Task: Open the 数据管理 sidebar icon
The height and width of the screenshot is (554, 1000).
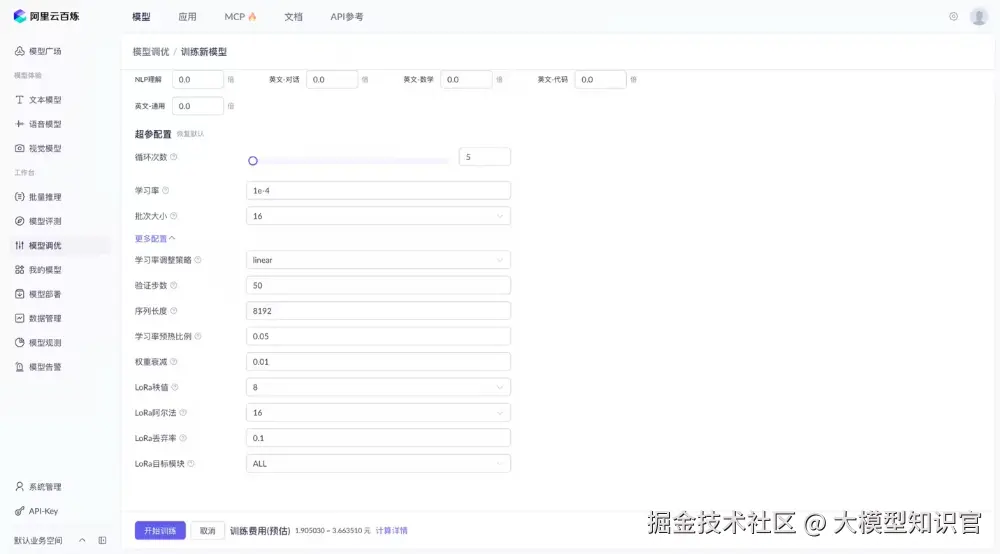Action: 20,318
